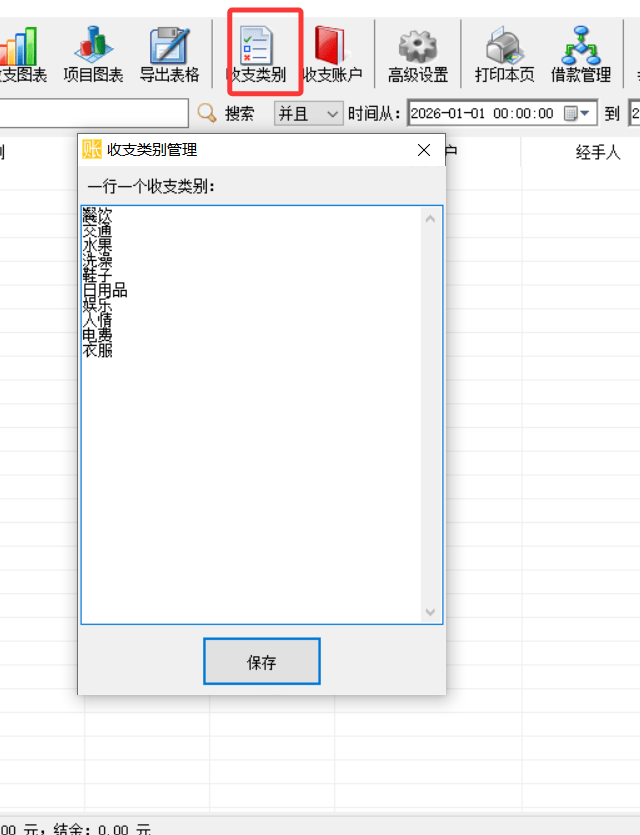Click scroll-up arrow in category list
This screenshot has width=640, height=835.
tap(431, 218)
